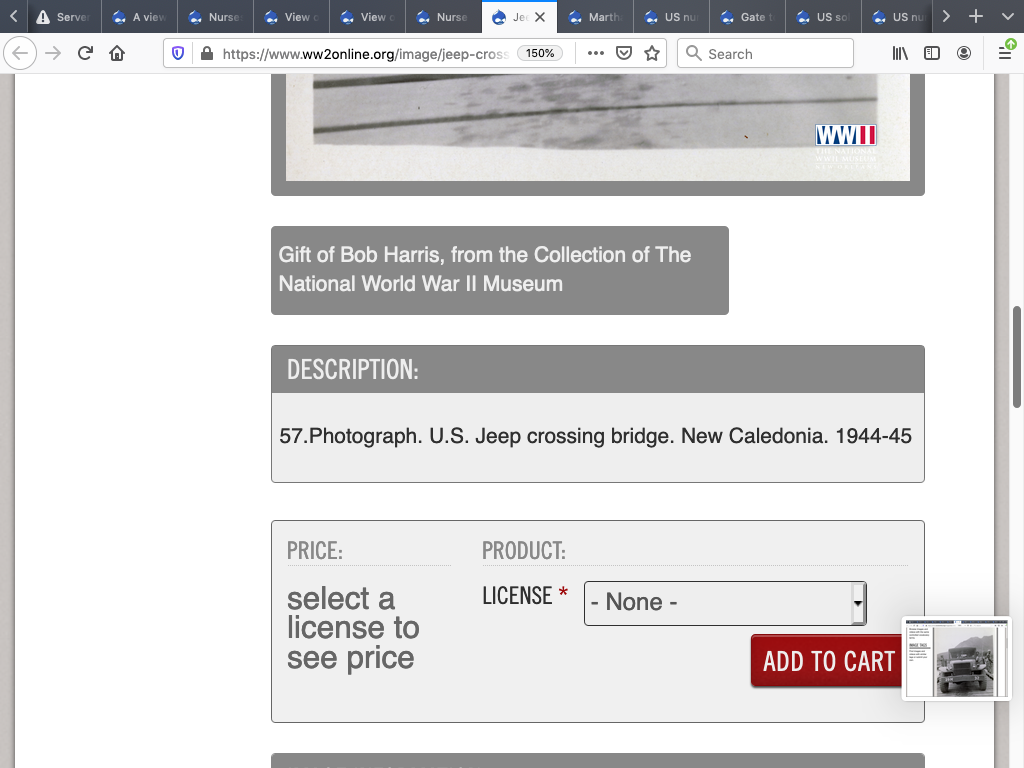Toggle the browser sidebar view
The height and width of the screenshot is (768, 1024).
[932, 53]
